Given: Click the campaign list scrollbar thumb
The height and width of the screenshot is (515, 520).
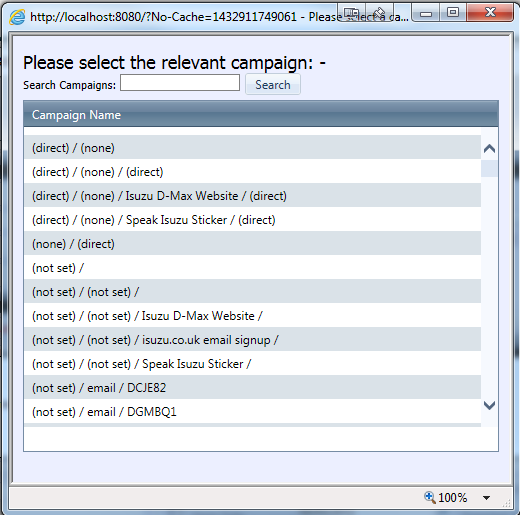Looking at the screenshot, I should [489, 168].
